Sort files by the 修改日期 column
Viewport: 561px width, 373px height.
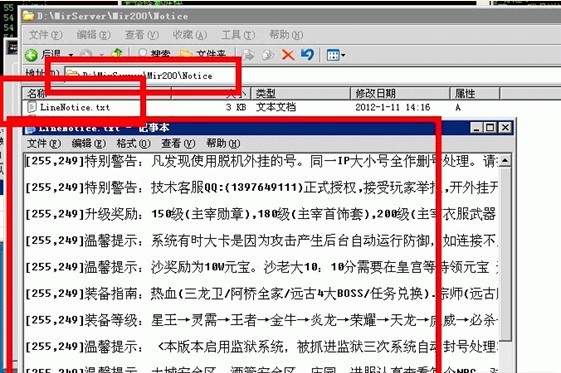pyautogui.click(x=400, y=93)
